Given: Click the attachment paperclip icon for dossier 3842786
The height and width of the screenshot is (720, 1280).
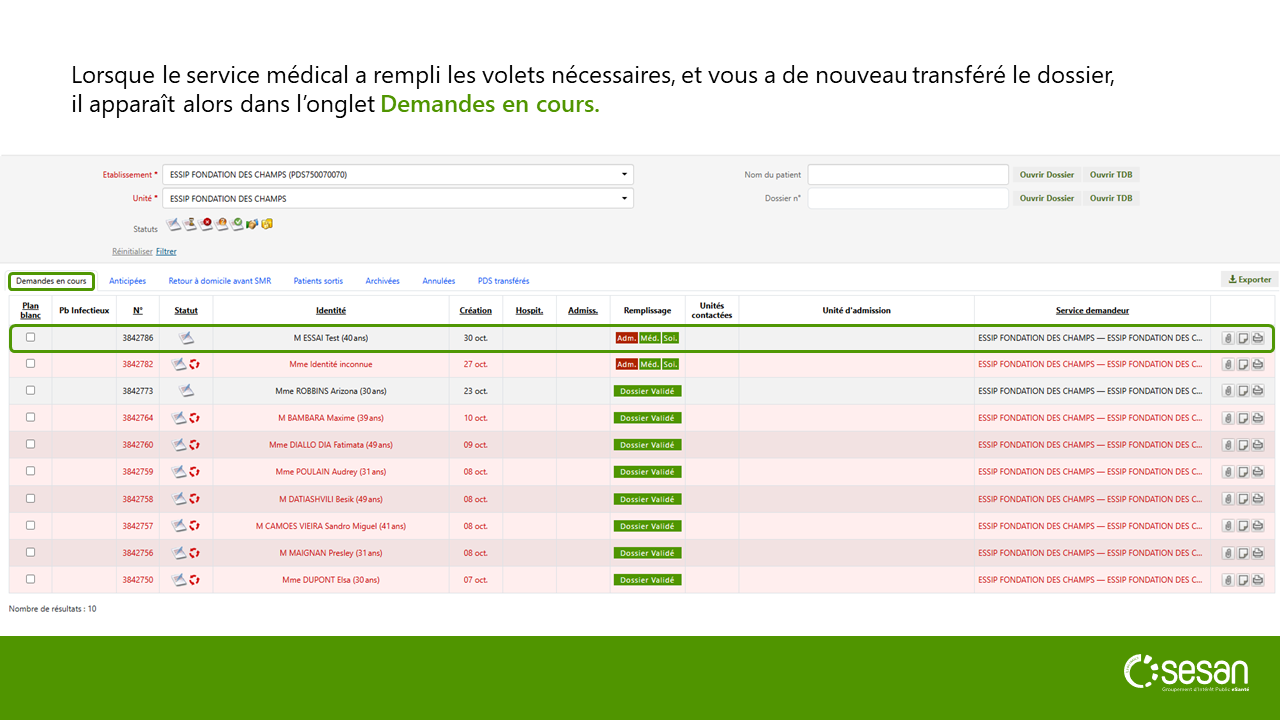Looking at the screenshot, I should [x=1228, y=338].
